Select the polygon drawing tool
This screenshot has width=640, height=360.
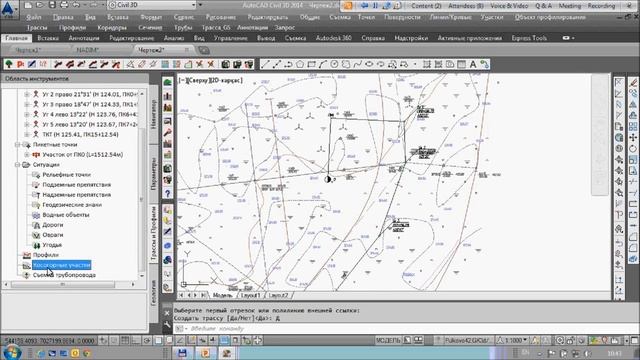tap(300, 64)
